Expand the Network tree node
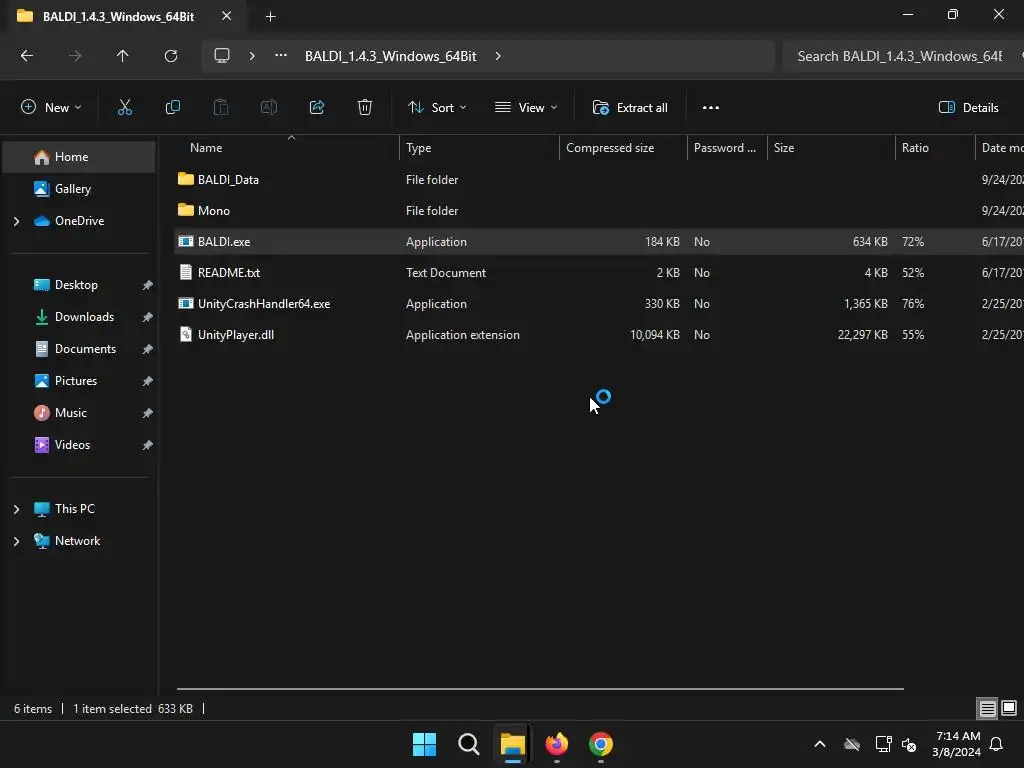This screenshot has width=1024, height=768. coord(16,541)
